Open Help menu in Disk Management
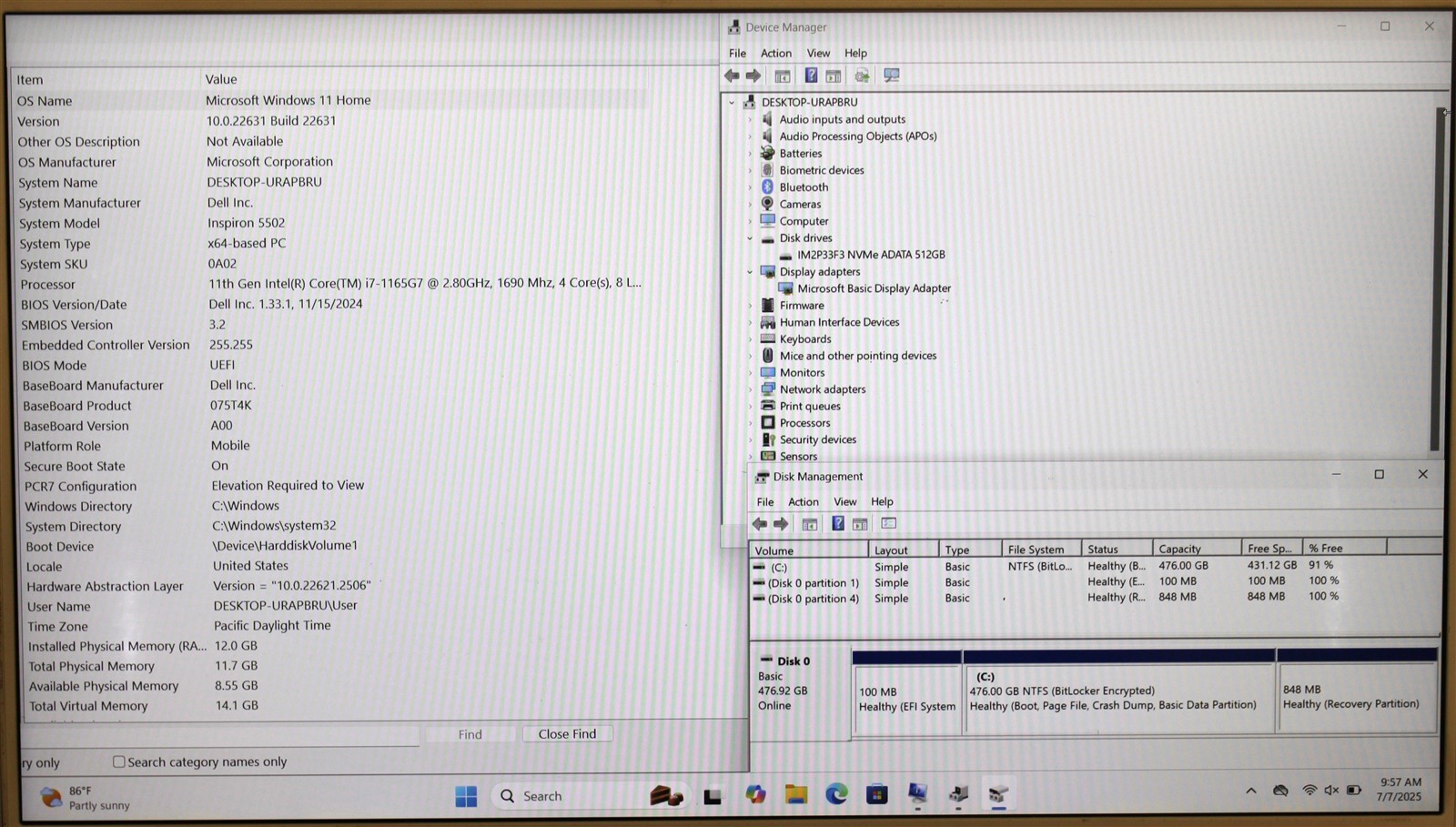The height and width of the screenshot is (827, 1456). 882,501
